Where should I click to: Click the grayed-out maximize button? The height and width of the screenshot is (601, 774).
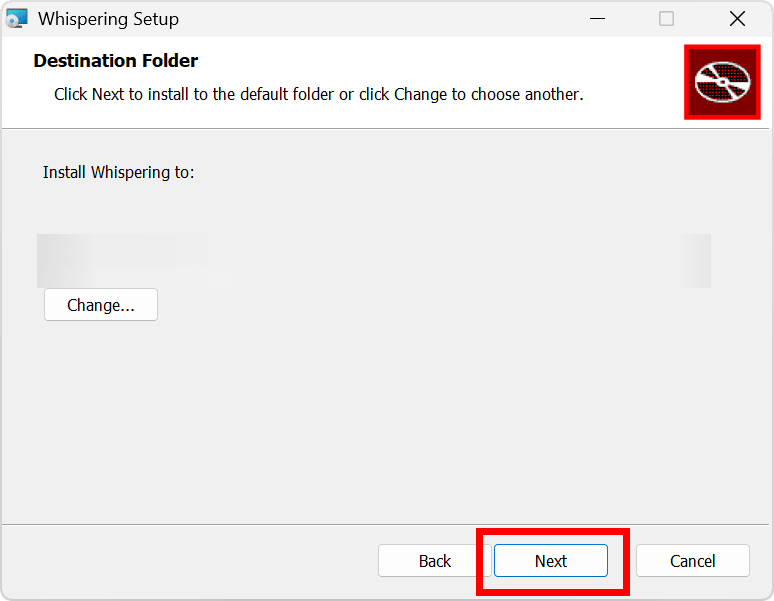tap(666, 19)
